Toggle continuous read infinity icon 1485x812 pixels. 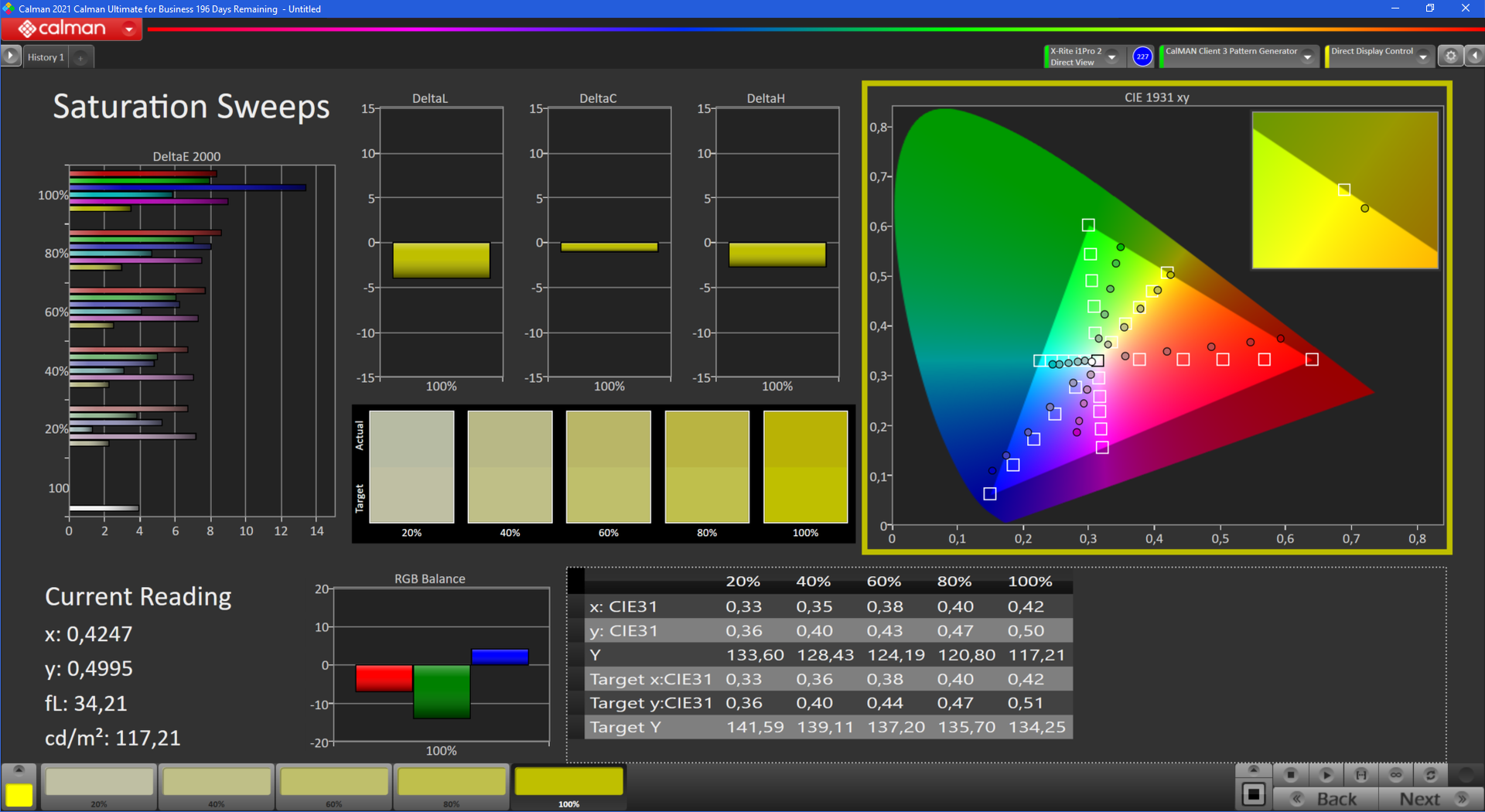(x=1396, y=774)
